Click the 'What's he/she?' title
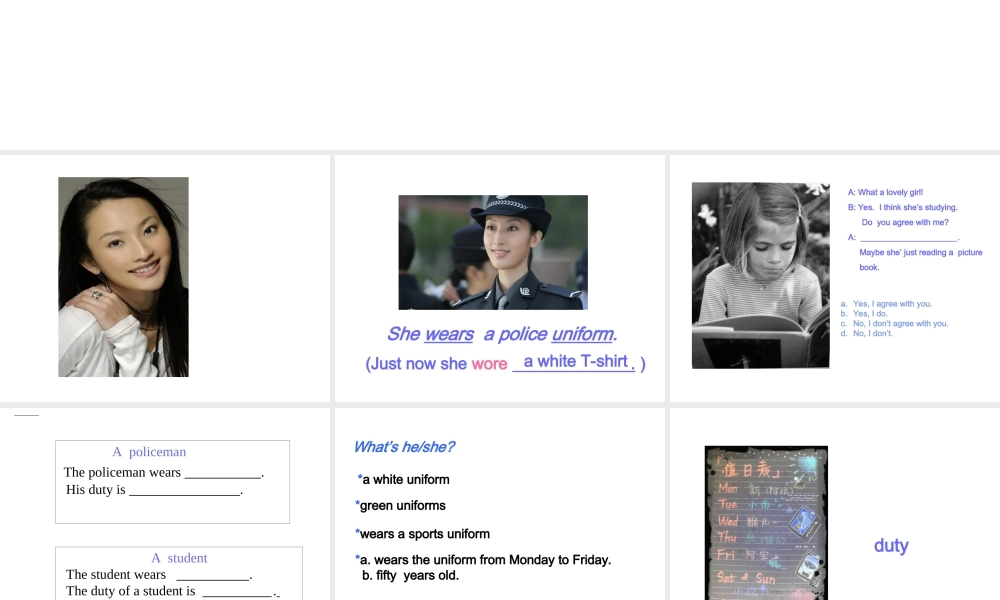The height and width of the screenshot is (600, 1000). click(x=404, y=447)
